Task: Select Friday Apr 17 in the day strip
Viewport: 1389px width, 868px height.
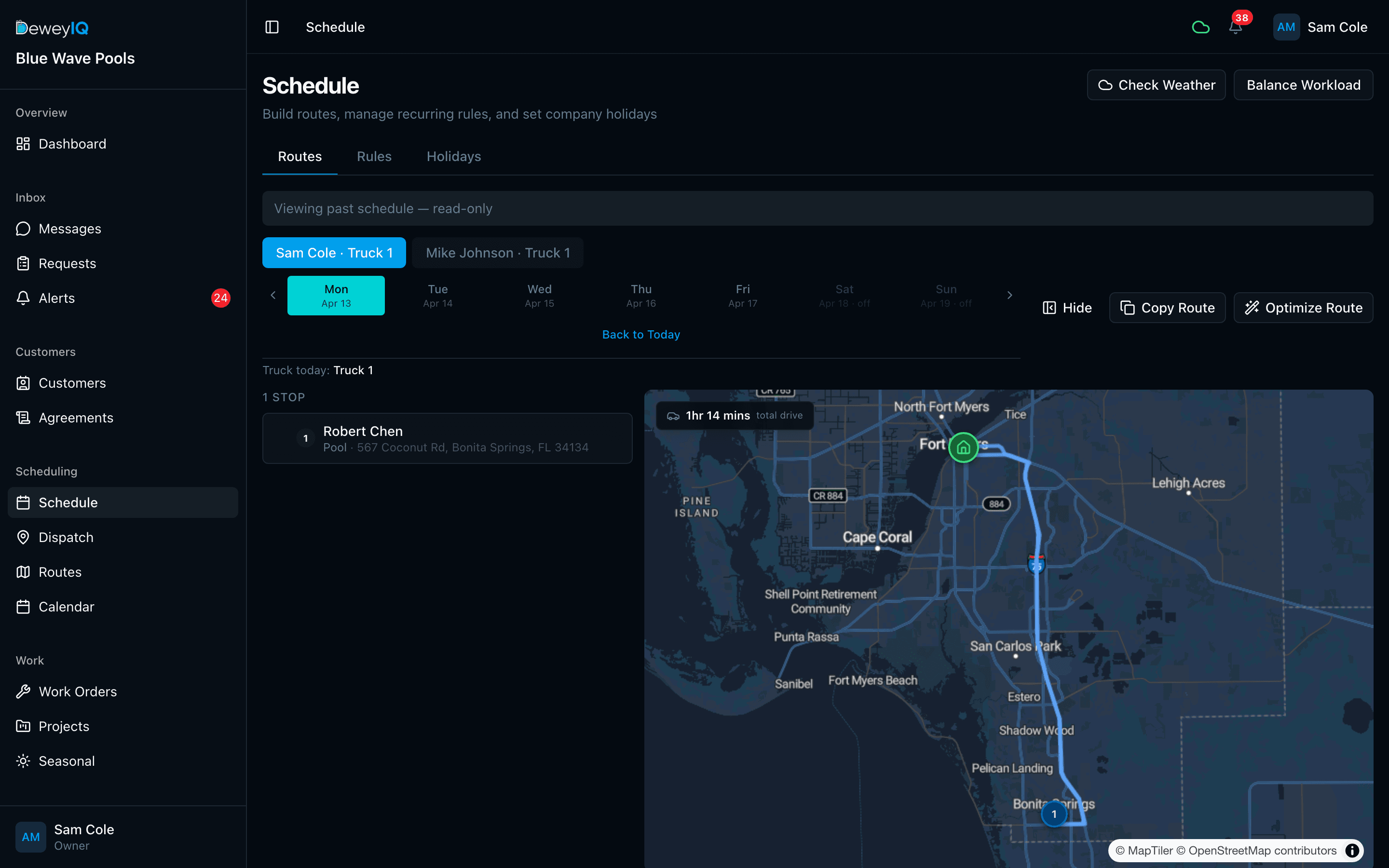Action: [742, 295]
